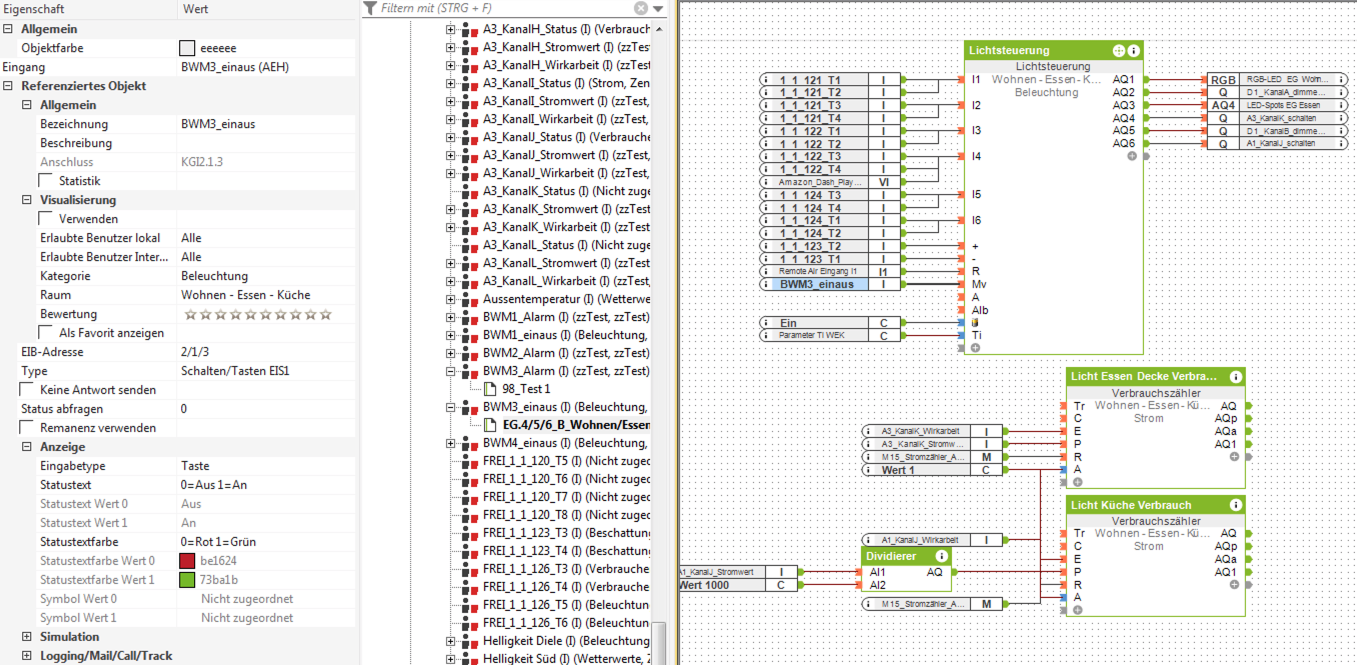1357x665 pixels.
Task: Click the funnel filter icon
Action: click(x=370, y=9)
